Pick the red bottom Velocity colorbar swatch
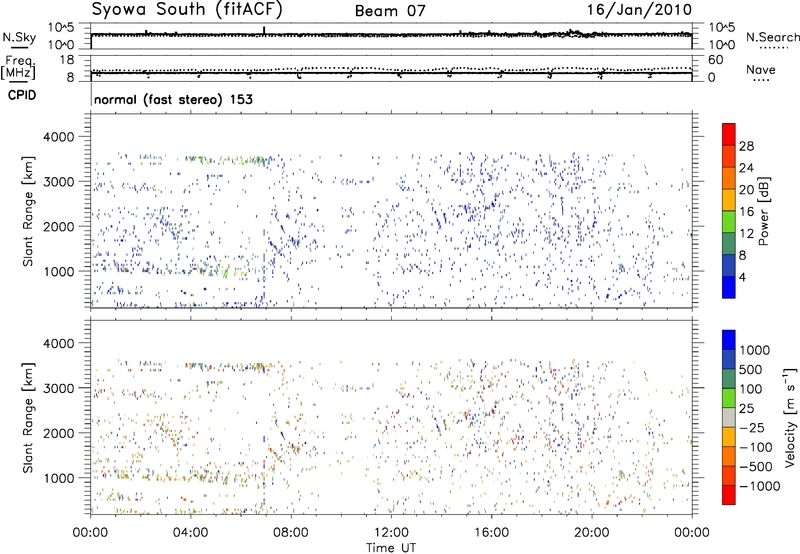Viewport: 800px width, 554px height. (729, 495)
